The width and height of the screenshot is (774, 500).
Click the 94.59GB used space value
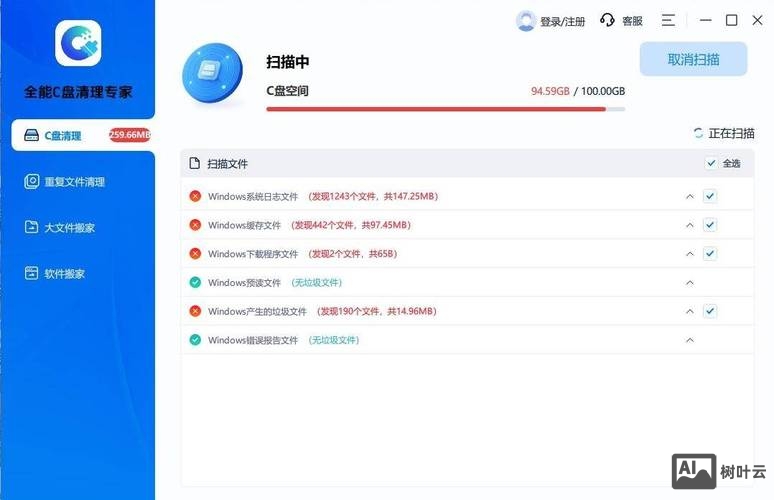(x=550, y=91)
